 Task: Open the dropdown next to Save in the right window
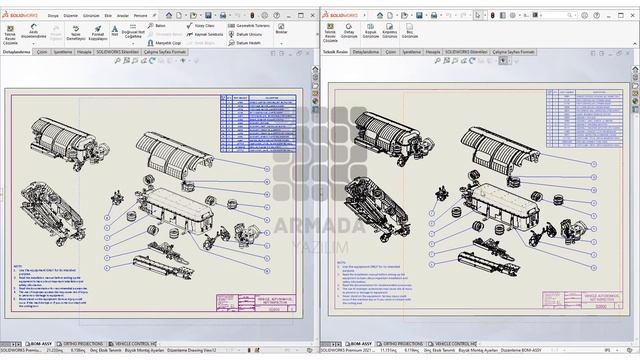point(426,16)
